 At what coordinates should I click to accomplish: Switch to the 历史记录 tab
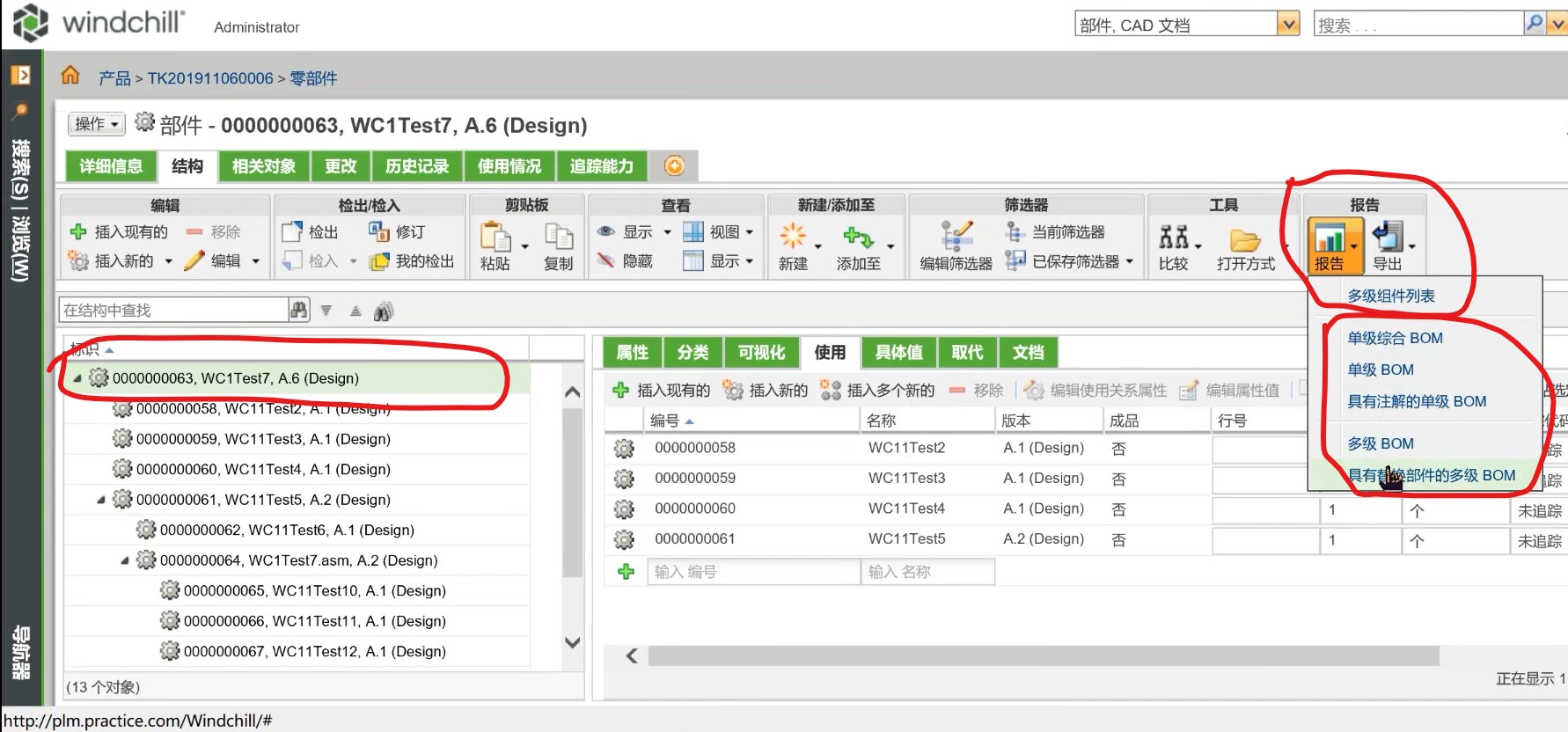[x=417, y=165]
